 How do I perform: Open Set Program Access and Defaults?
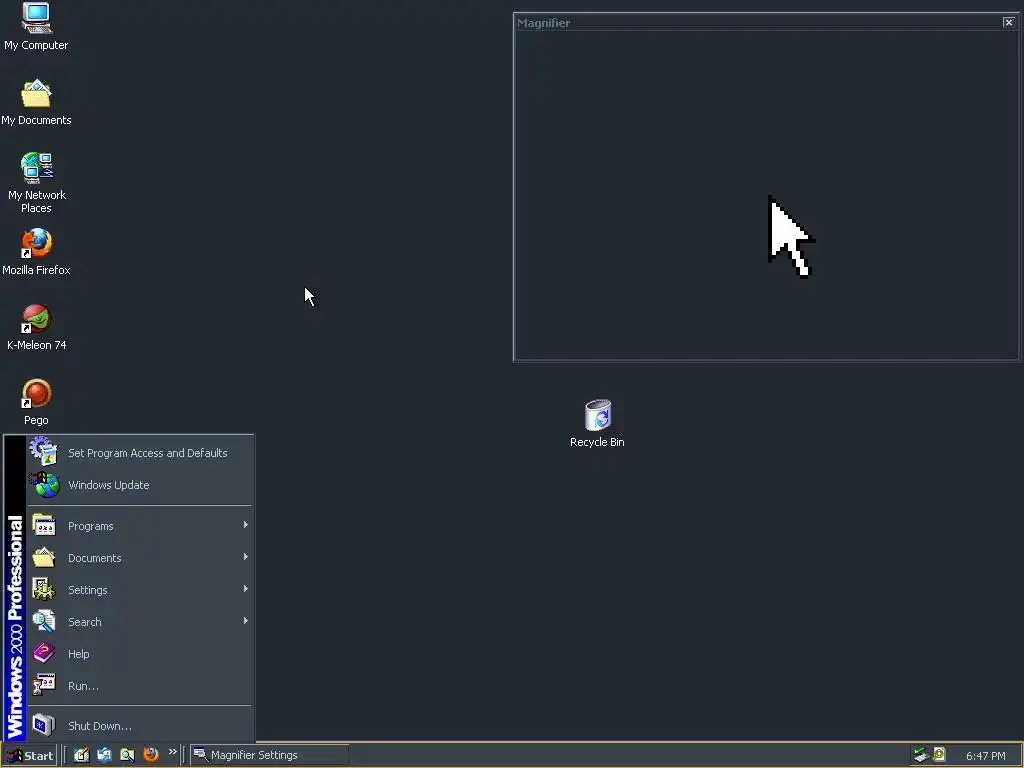pos(139,453)
